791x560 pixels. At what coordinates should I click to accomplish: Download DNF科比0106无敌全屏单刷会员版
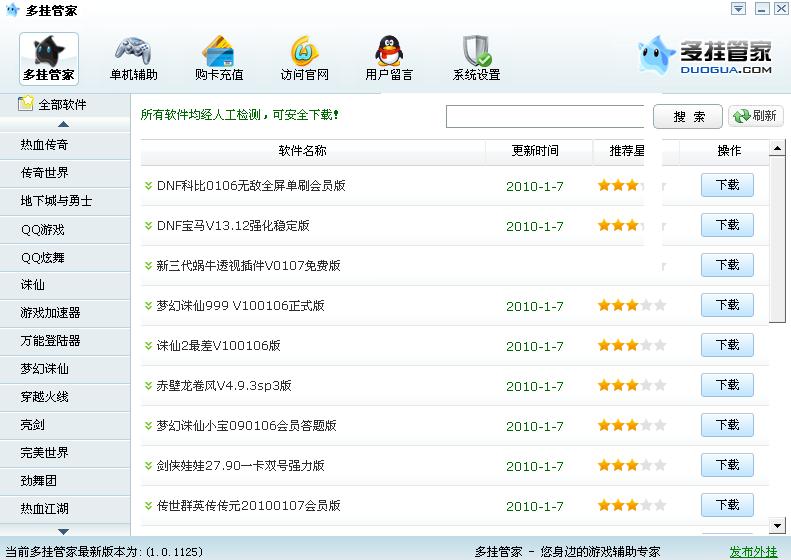727,185
